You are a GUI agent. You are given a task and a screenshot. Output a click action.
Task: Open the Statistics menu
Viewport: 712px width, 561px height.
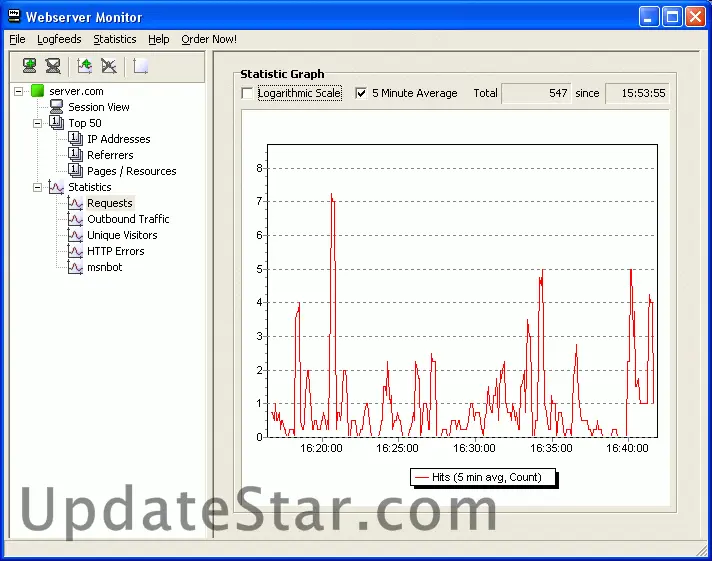(x=115, y=40)
